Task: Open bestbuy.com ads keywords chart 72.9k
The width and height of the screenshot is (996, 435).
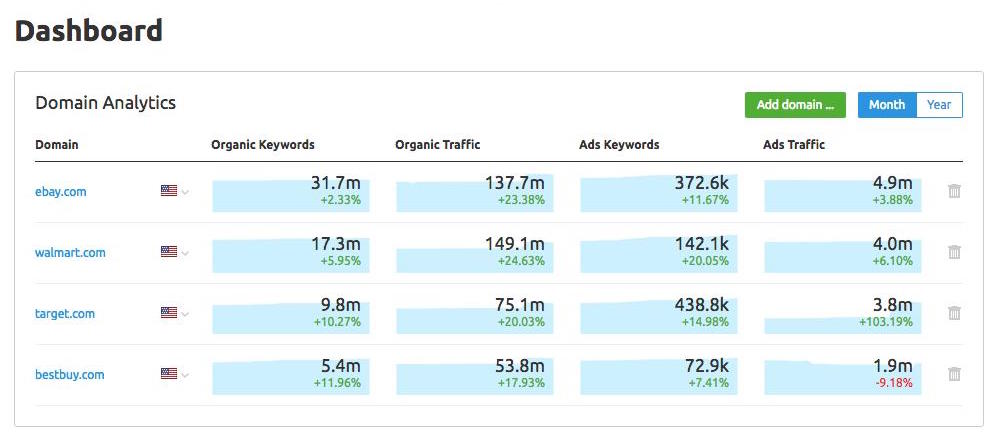Action: [x=659, y=376]
